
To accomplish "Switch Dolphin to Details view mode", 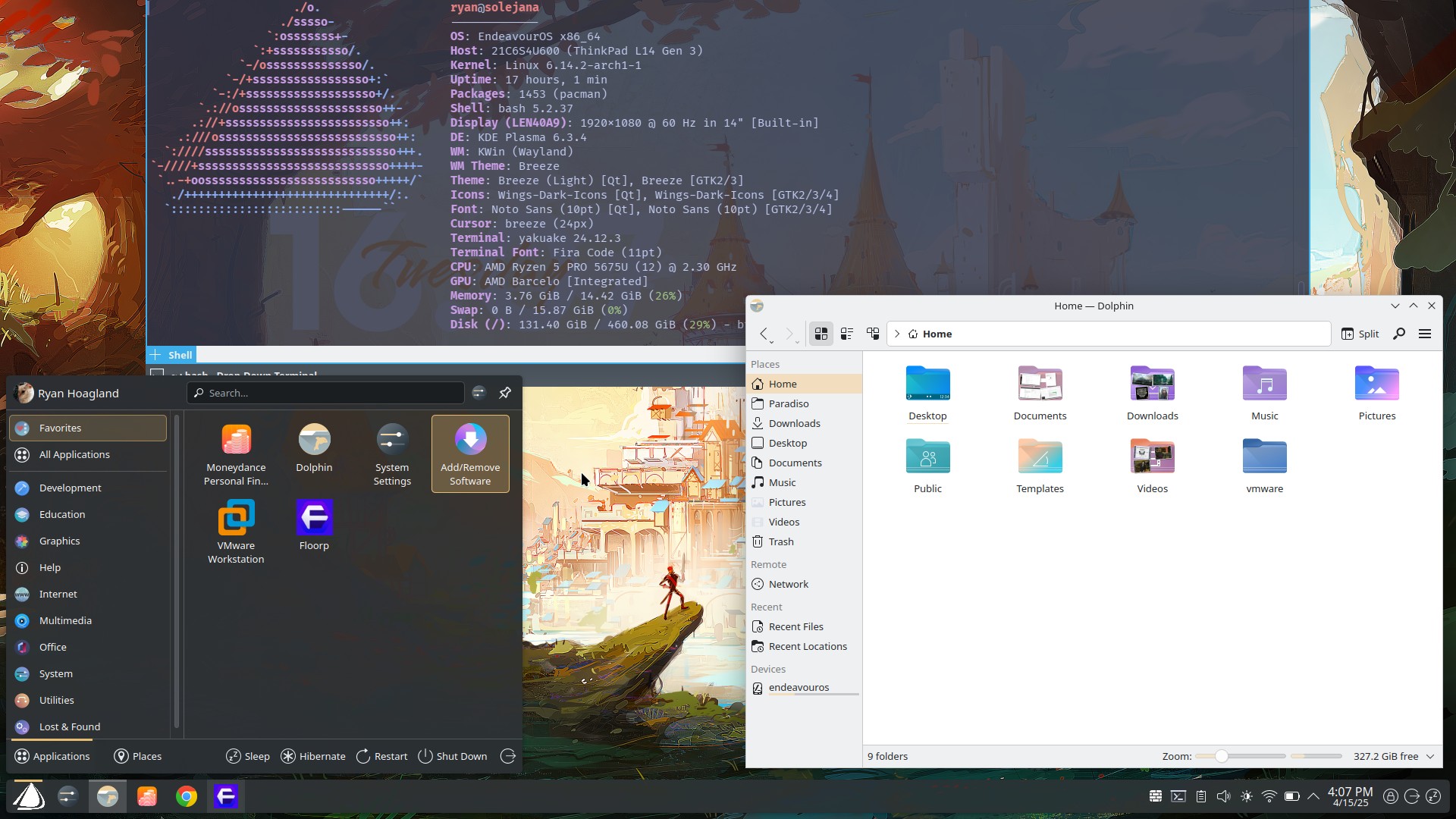I will (873, 334).
